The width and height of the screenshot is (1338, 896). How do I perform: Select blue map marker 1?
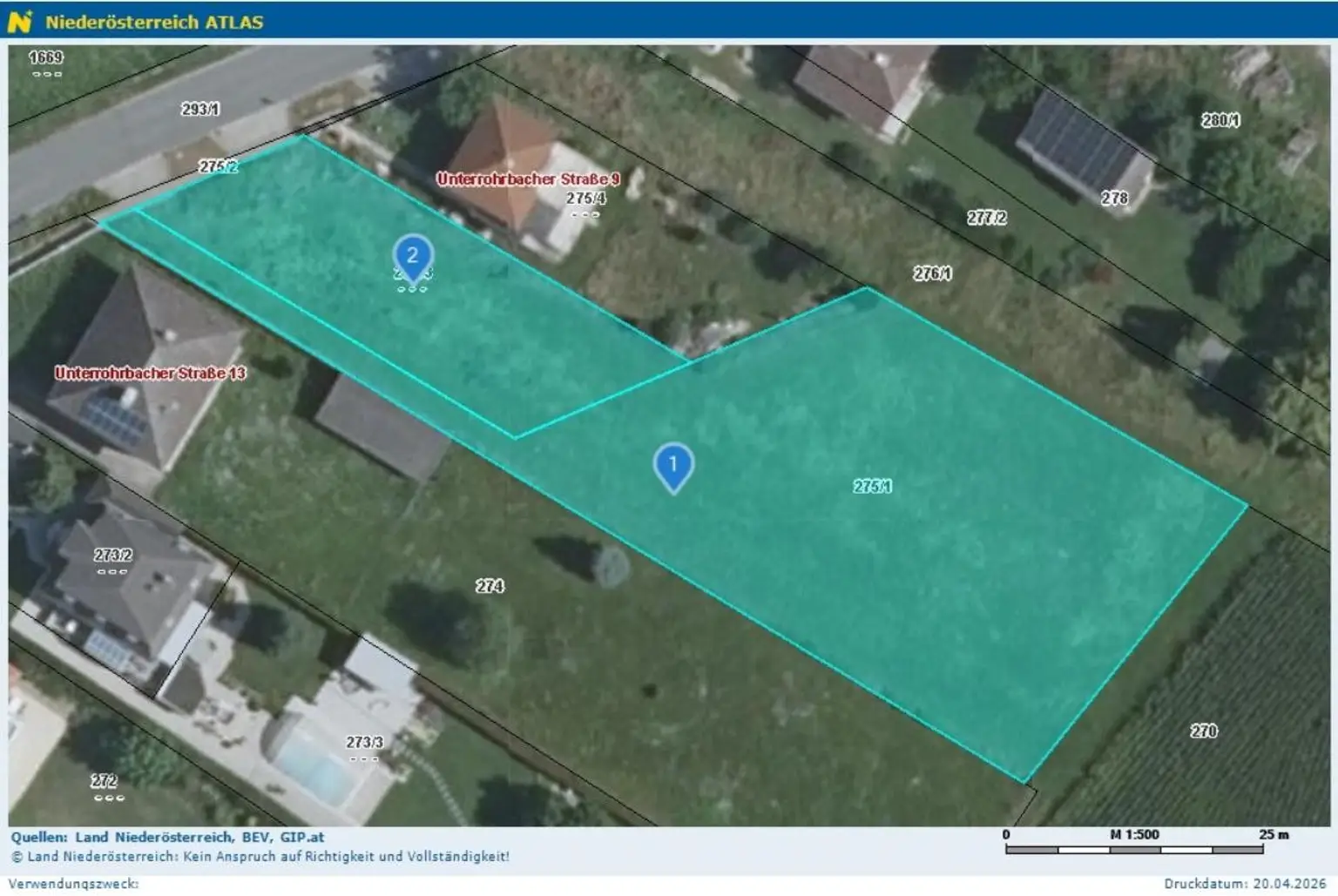673,466
